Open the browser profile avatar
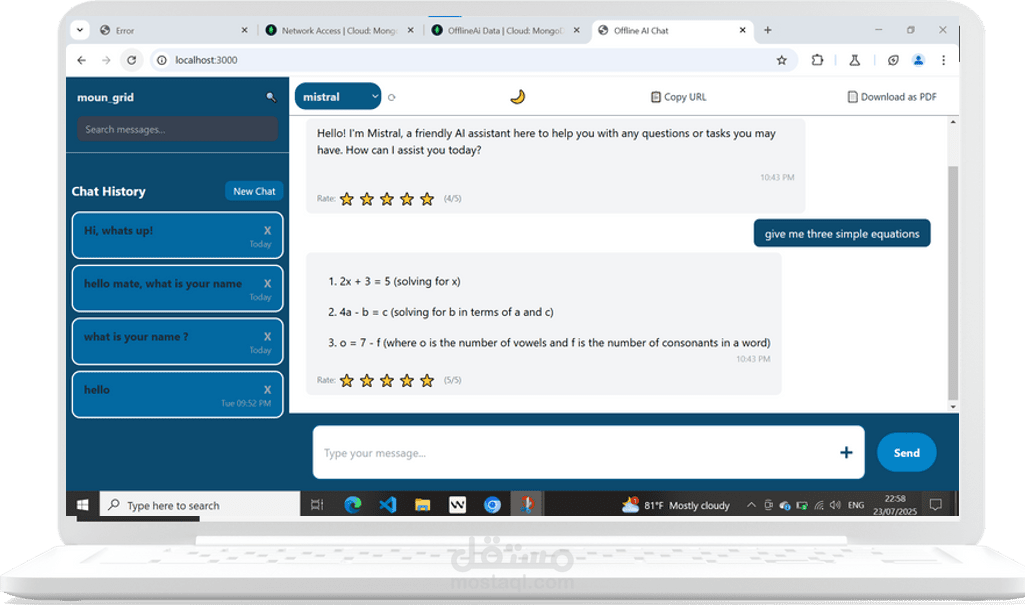Image resolution: width=1025 pixels, height=605 pixels. click(918, 60)
